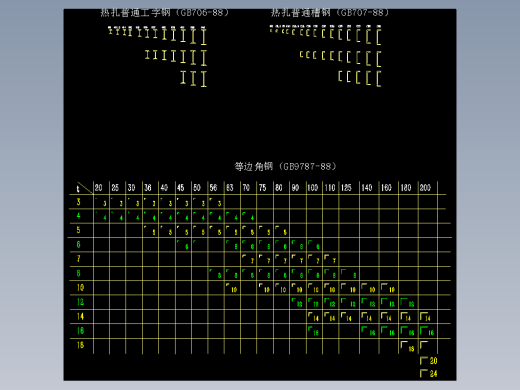Select column header 200 in angle table
This screenshot has height=390, width=520.
(x=425, y=188)
